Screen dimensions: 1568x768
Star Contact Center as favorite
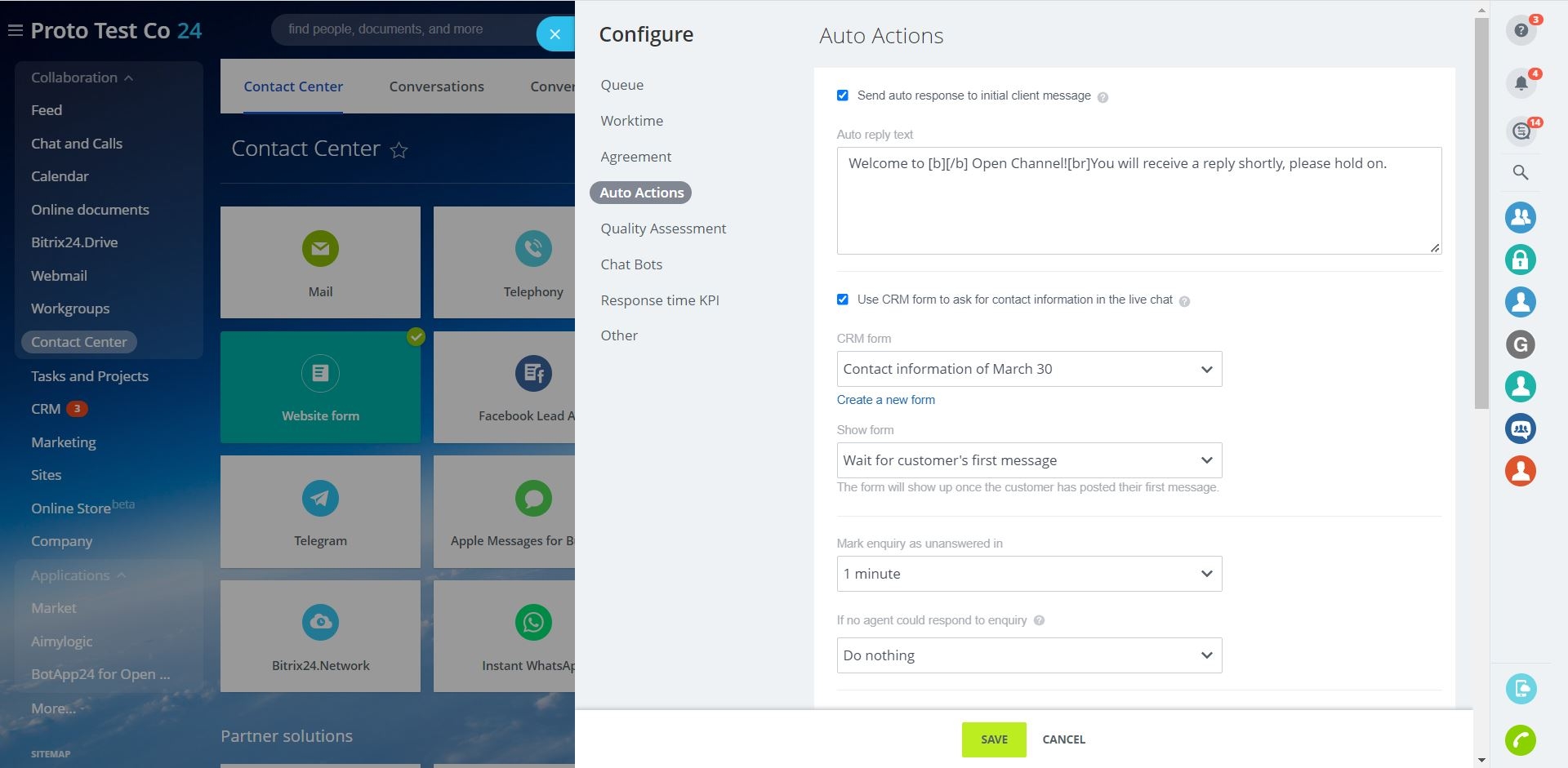click(x=399, y=150)
